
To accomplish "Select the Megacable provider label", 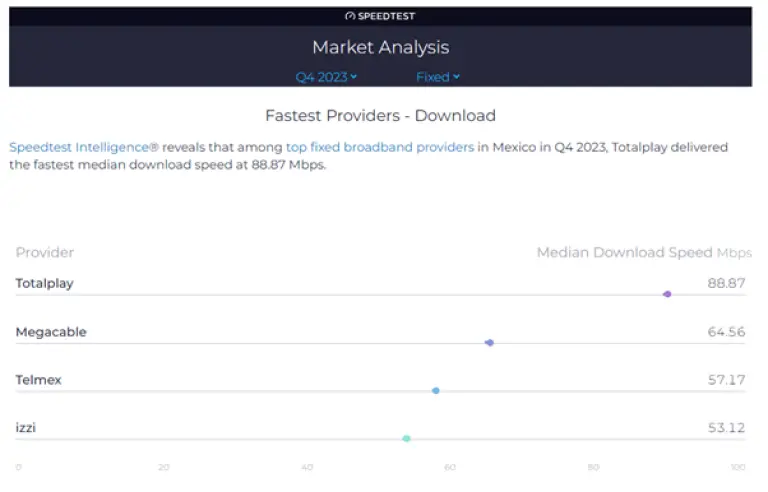I will (x=51, y=332).
